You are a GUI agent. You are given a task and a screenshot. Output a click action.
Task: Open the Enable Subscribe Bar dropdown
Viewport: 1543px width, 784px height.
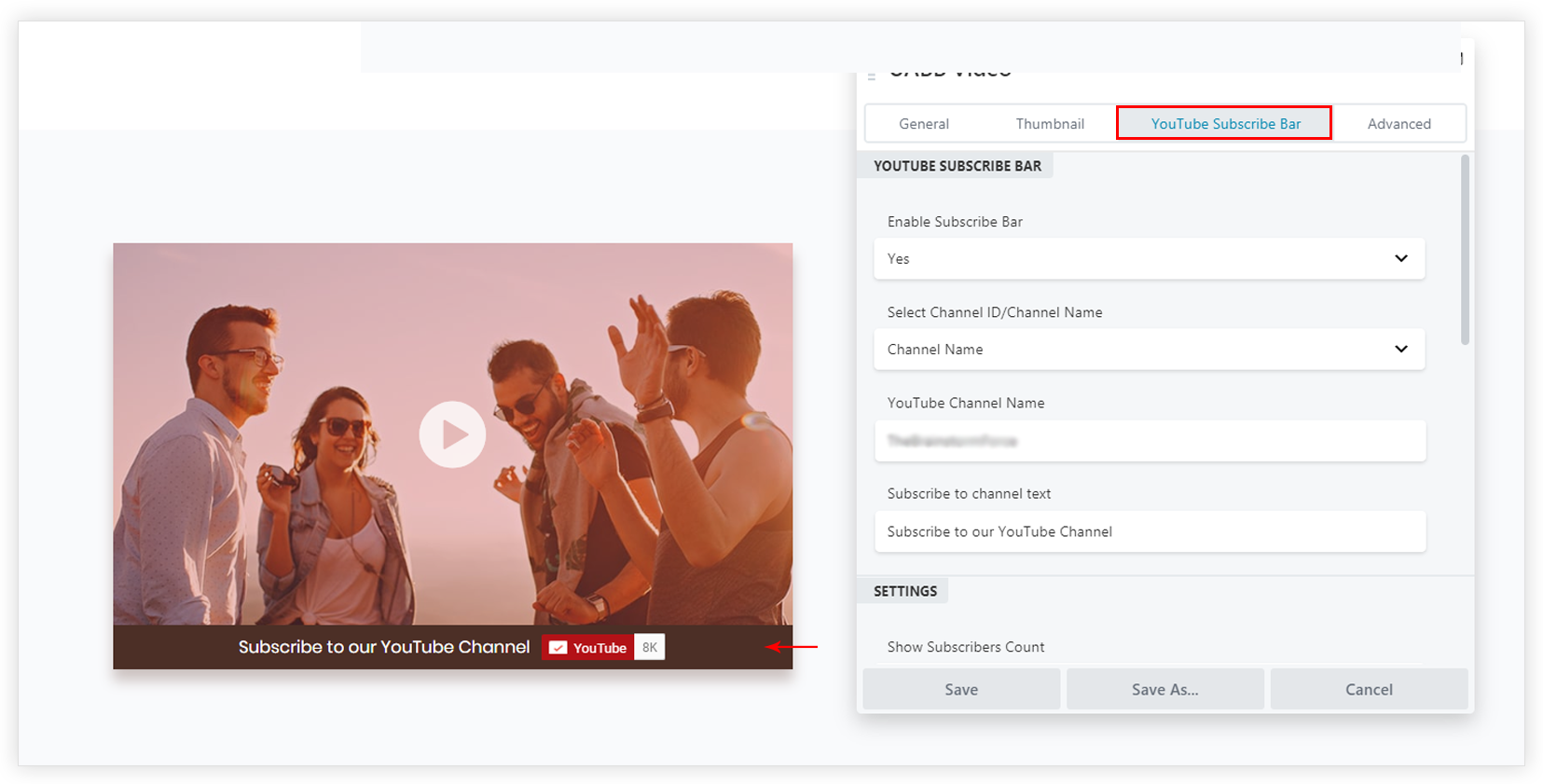[1149, 258]
